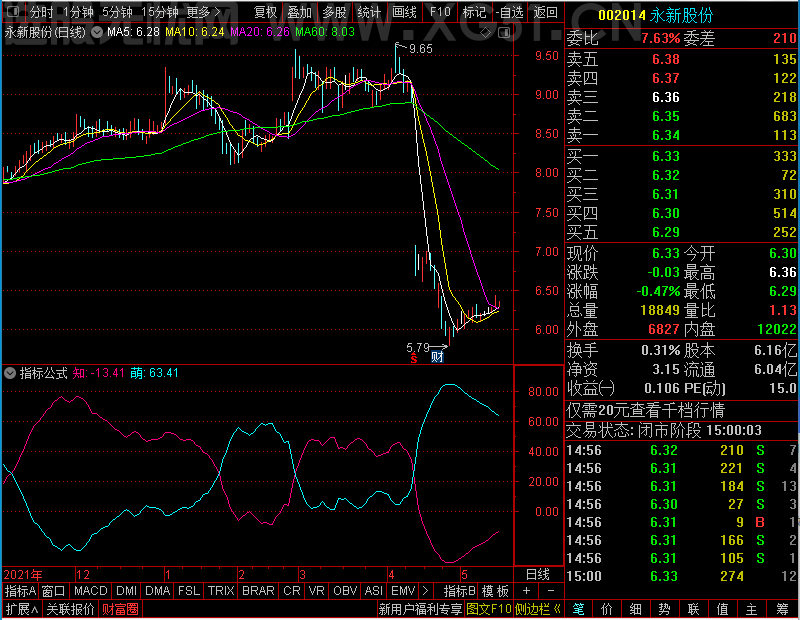Screen dimensions: 800x620
Task: Click the 5.79 low price label on chart
Action: pos(417,348)
